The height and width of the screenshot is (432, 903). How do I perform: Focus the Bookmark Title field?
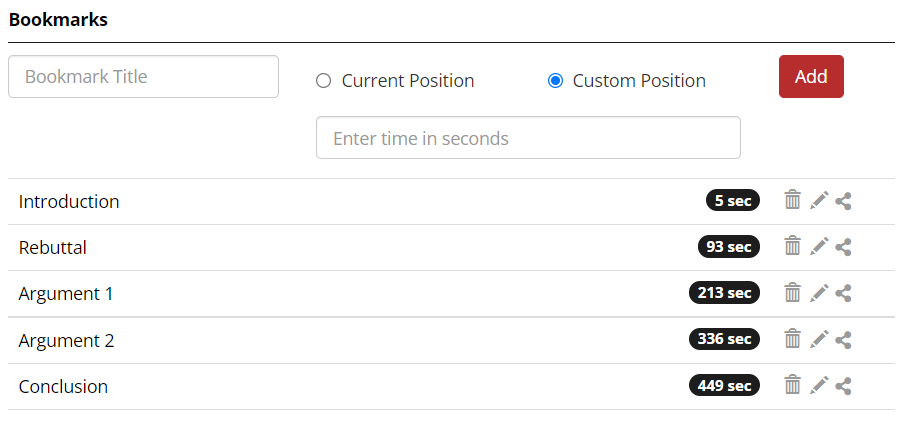pos(143,77)
